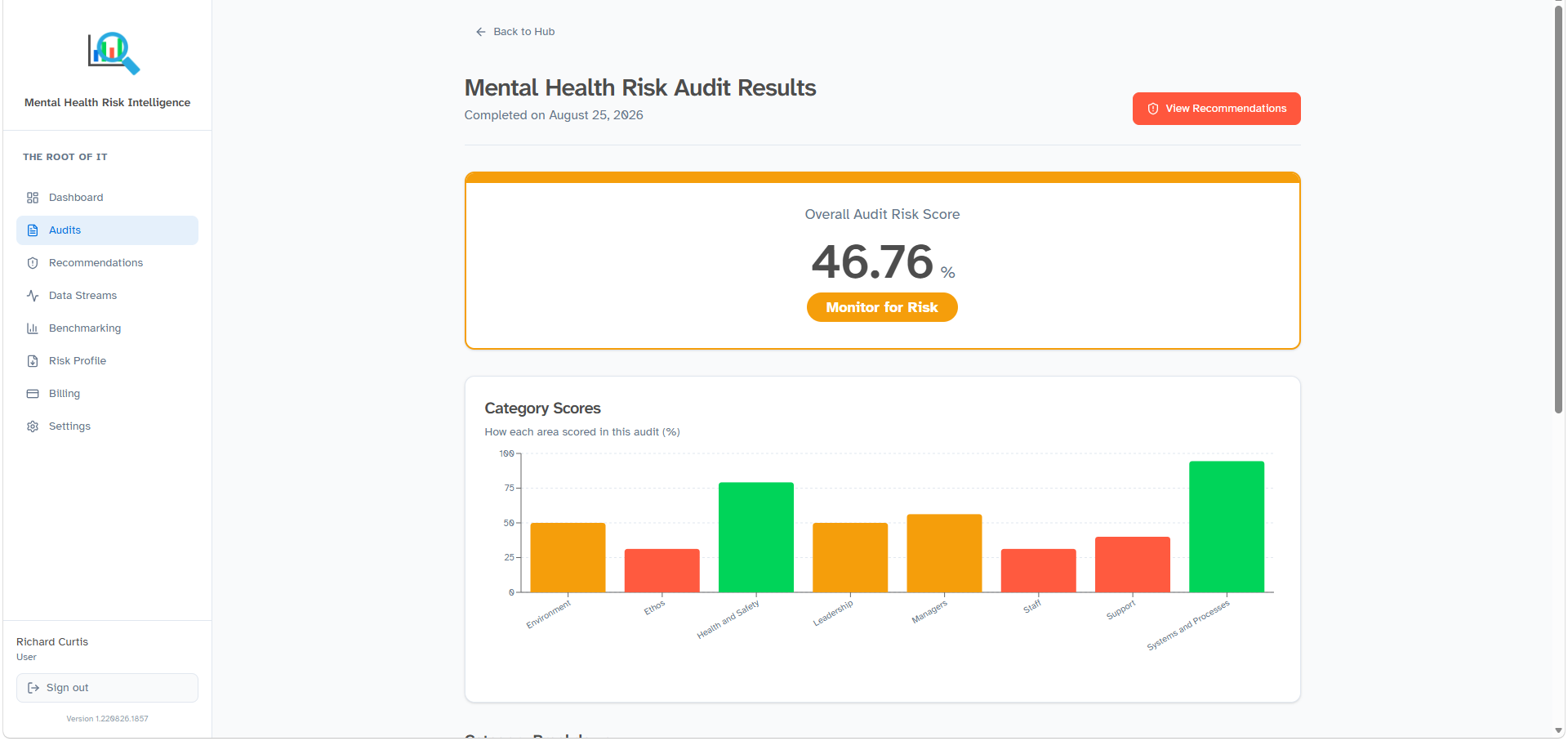Click the Settings gear icon

pyautogui.click(x=33, y=426)
